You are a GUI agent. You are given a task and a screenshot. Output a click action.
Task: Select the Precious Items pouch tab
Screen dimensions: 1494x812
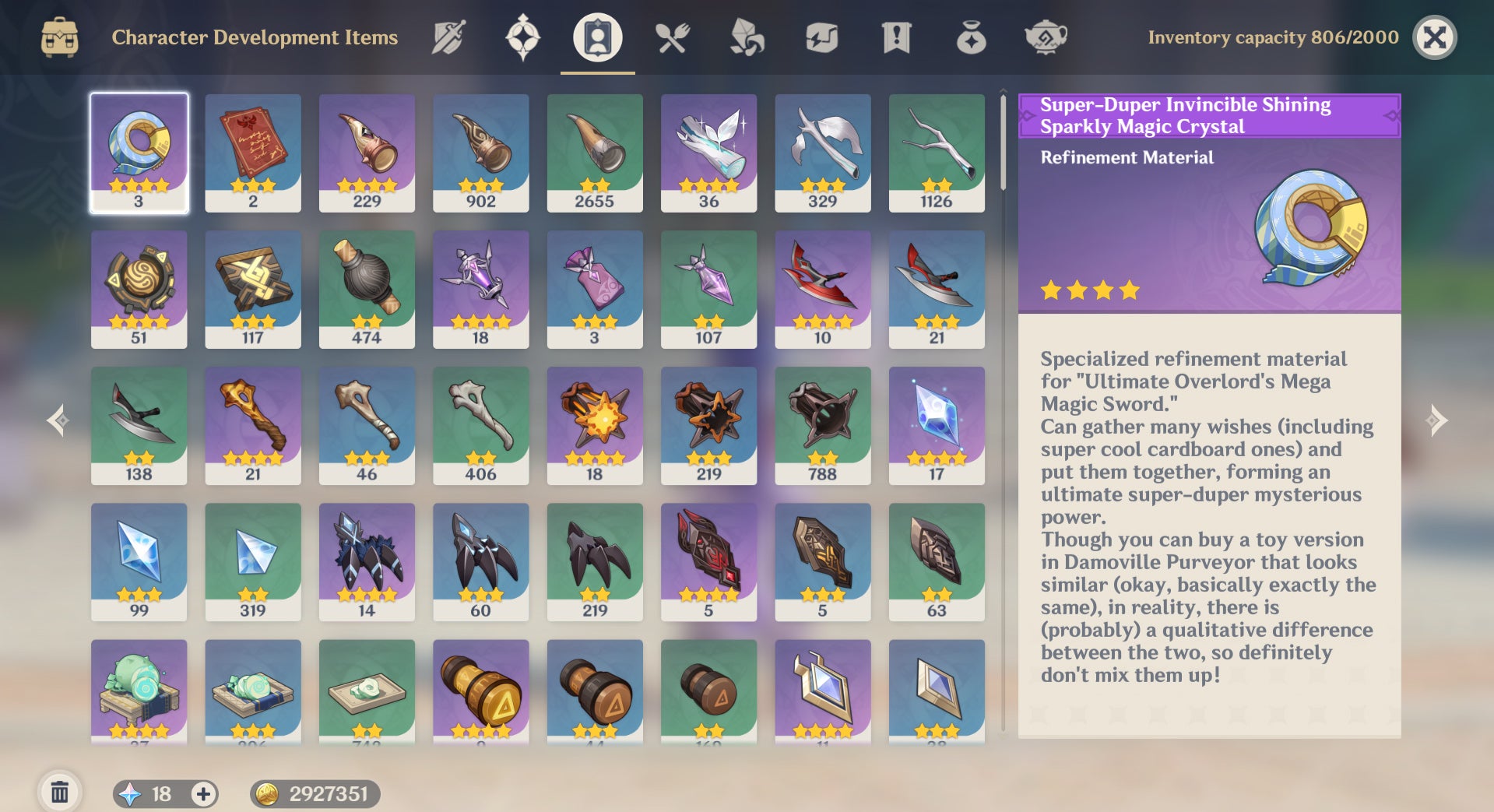(x=971, y=37)
